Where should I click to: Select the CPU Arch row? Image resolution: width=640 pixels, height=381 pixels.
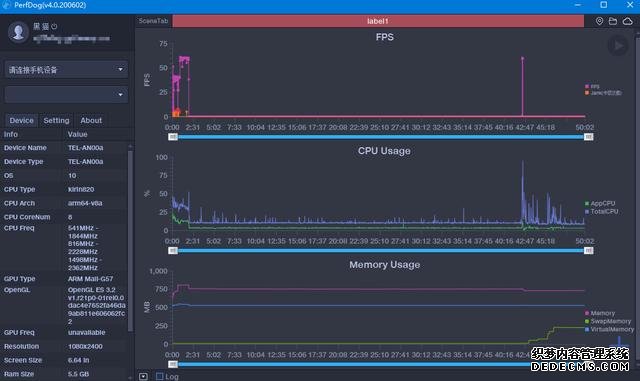coord(64,203)
